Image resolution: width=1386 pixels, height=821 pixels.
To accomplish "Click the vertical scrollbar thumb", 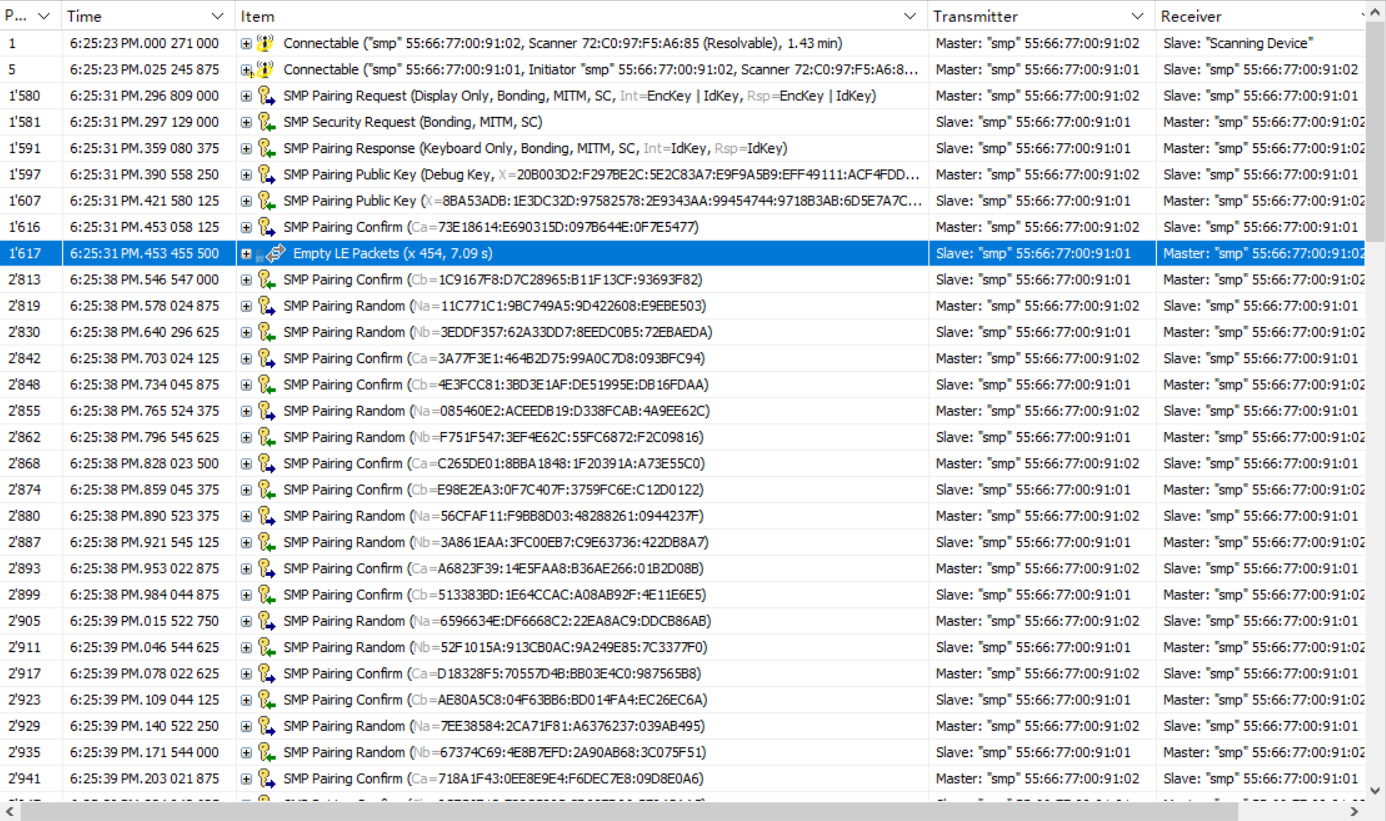I will [1376, 130].
